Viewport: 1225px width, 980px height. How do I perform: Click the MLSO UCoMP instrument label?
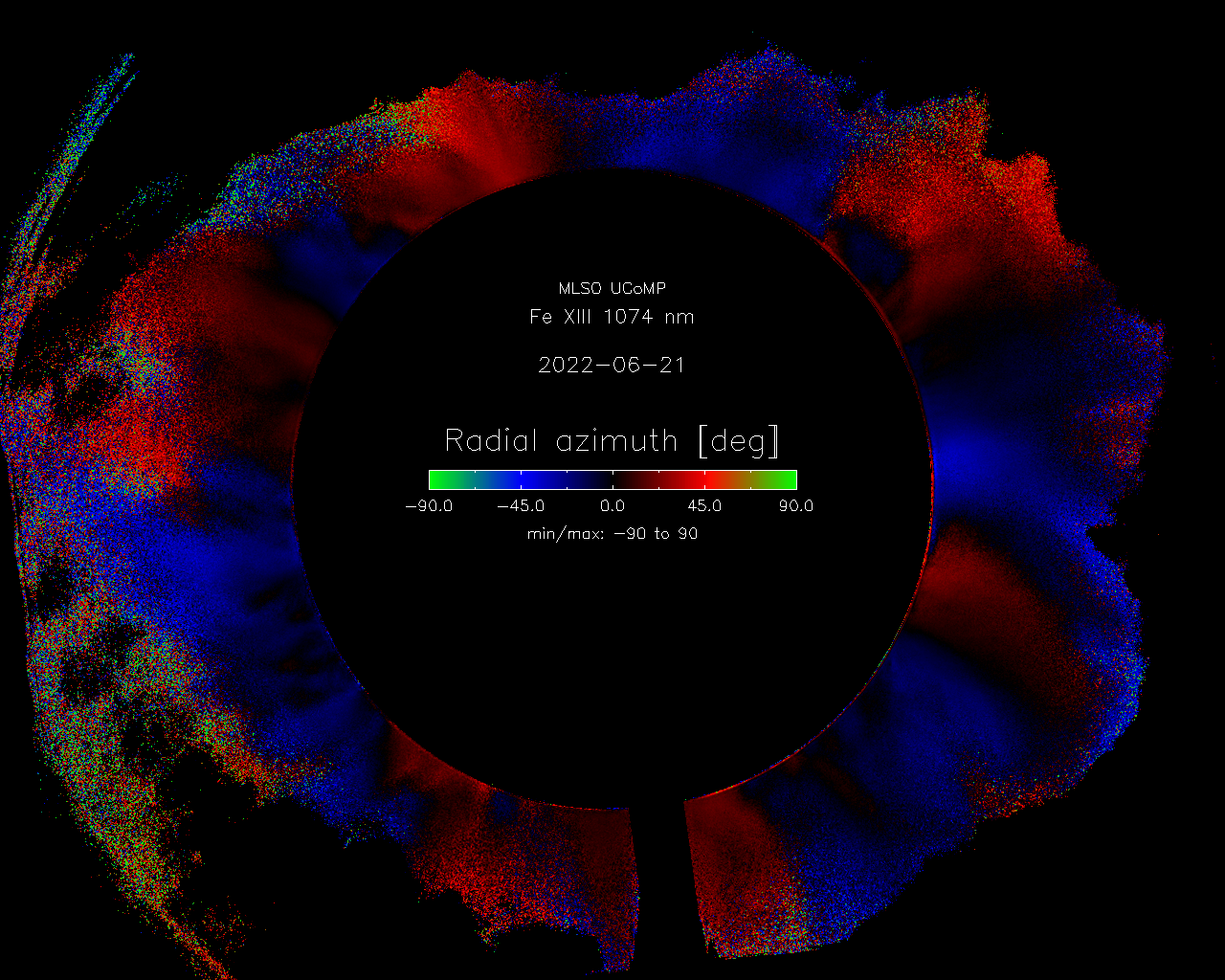(x=612, y=288)
